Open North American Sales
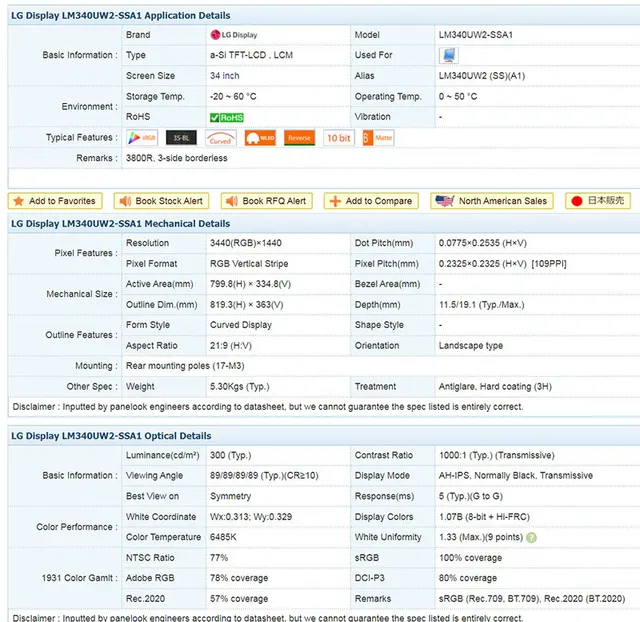The width and height of the screenshot is (640, 622). [x=492, y=201]
